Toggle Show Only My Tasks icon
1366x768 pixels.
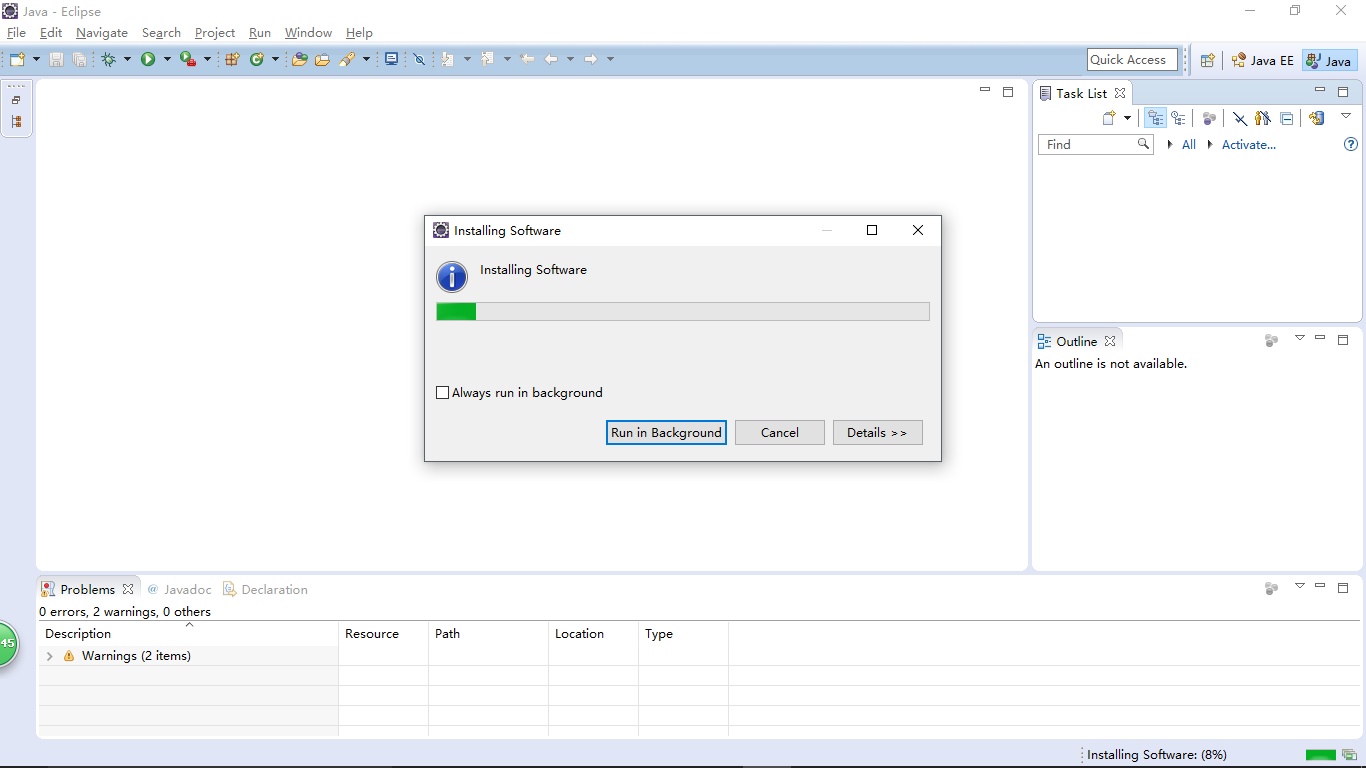tap(1263, 118)
